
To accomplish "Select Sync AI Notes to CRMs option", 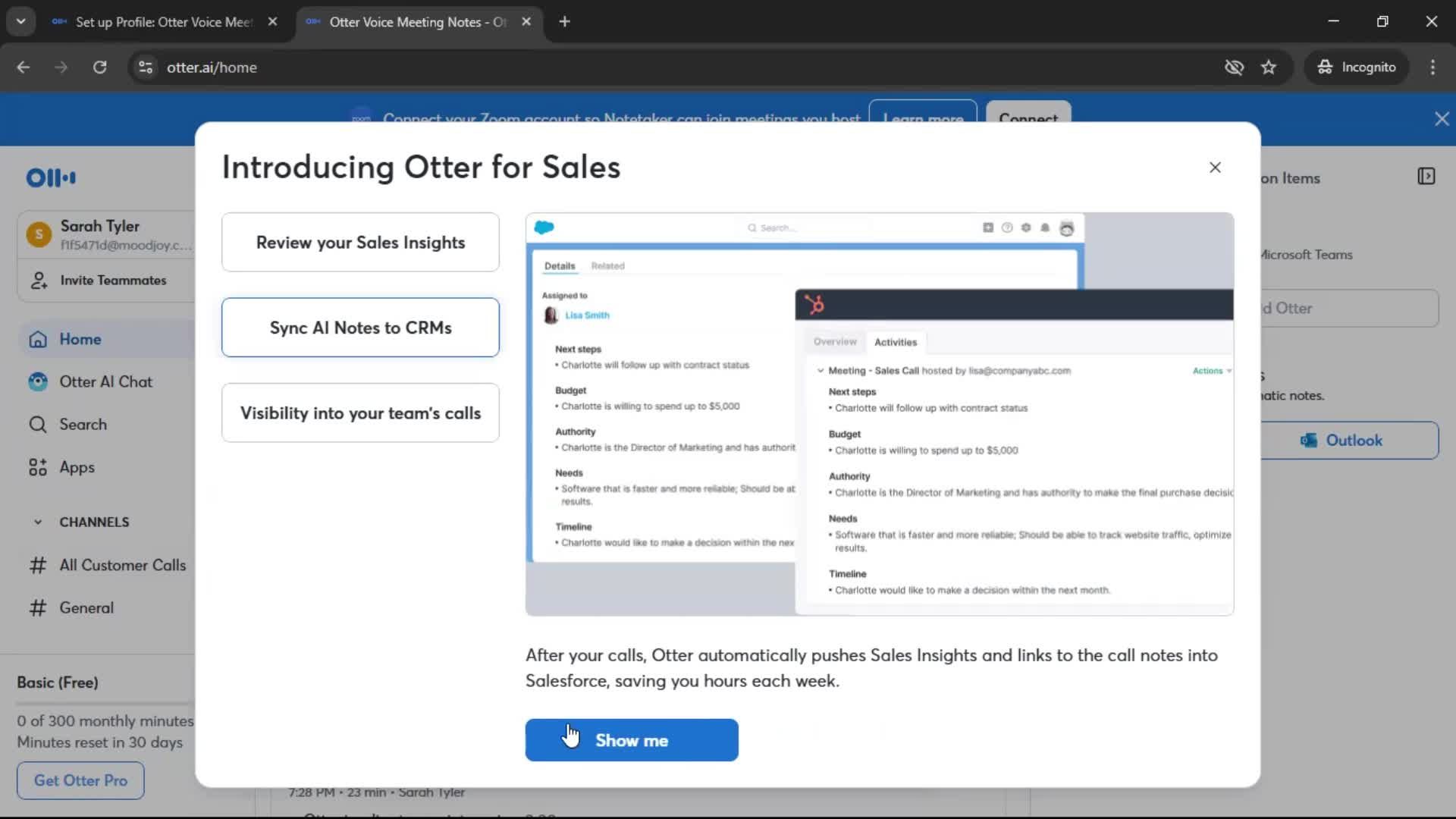I will click(360, 328).
